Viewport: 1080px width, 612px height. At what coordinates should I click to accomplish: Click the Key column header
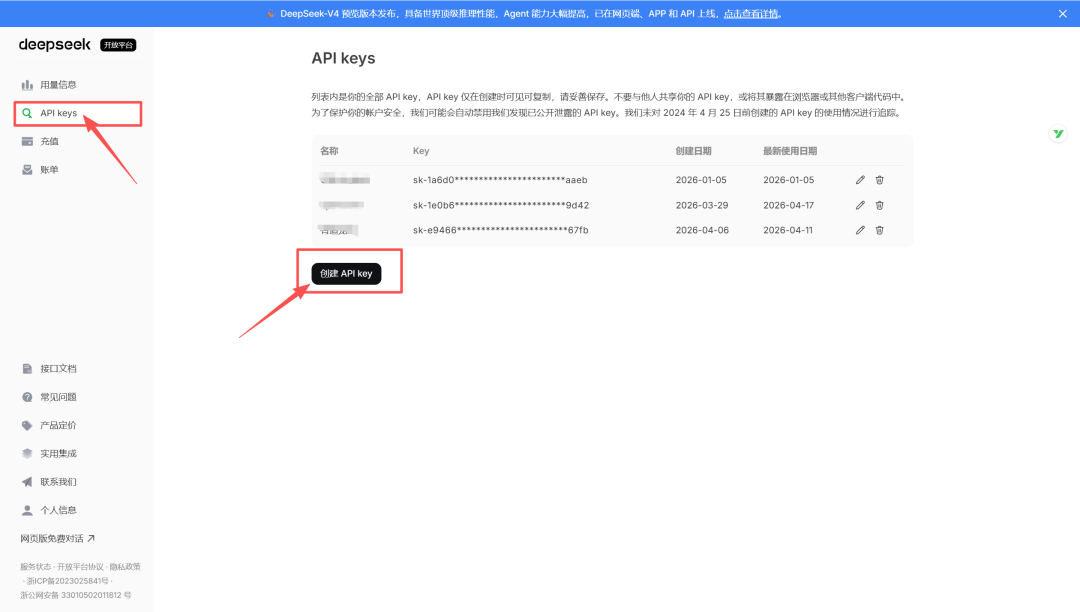pos(421,151)
